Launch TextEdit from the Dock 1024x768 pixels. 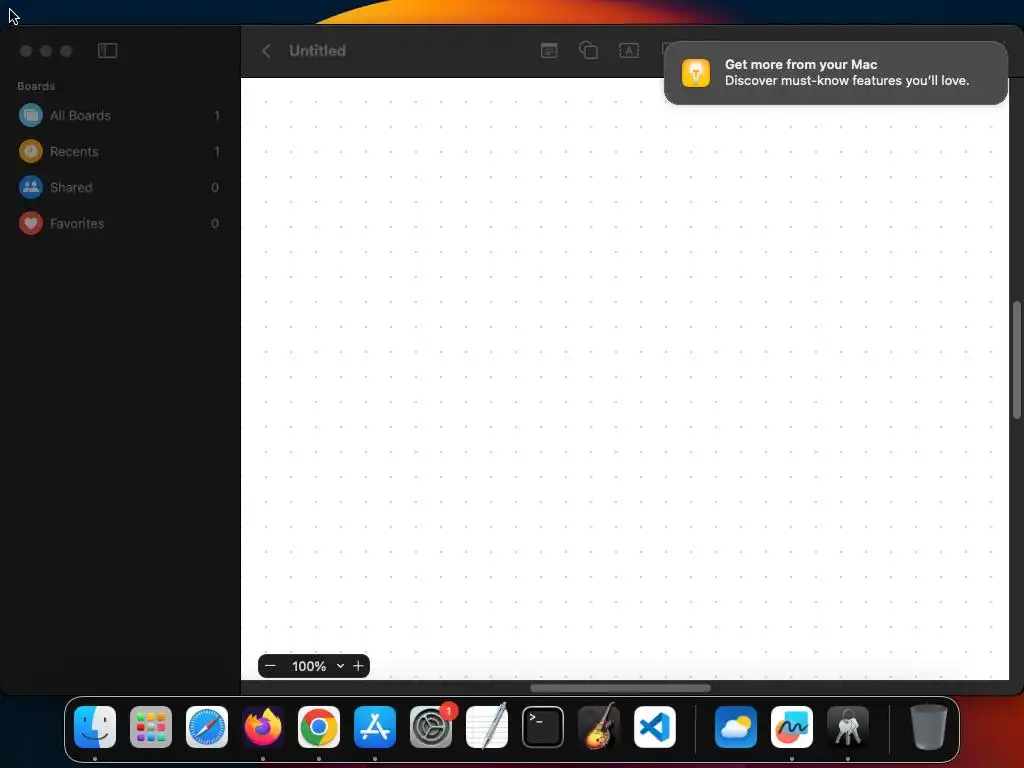(x=487, y=727)
